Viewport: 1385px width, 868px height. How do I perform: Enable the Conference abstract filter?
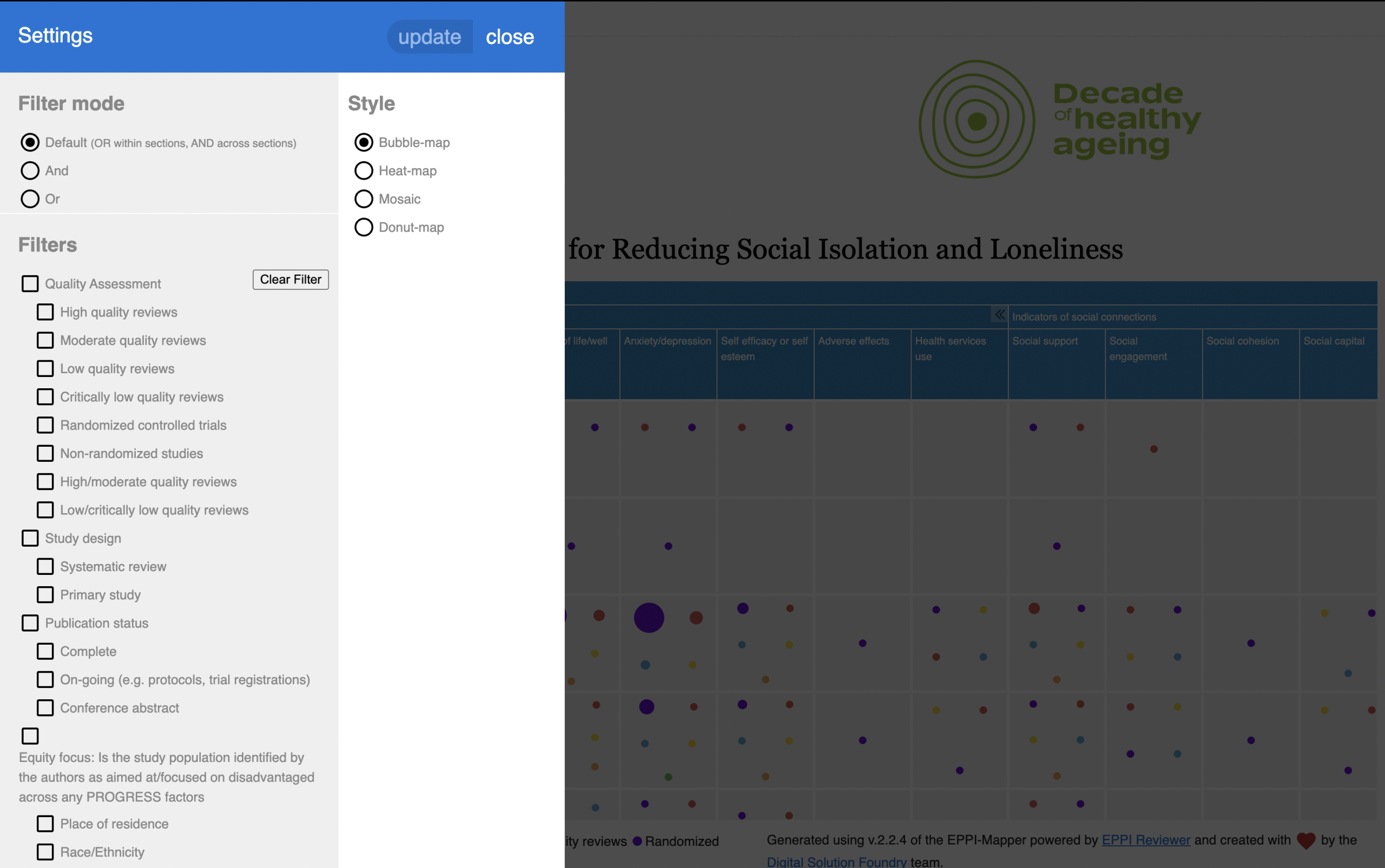point(45,707)
